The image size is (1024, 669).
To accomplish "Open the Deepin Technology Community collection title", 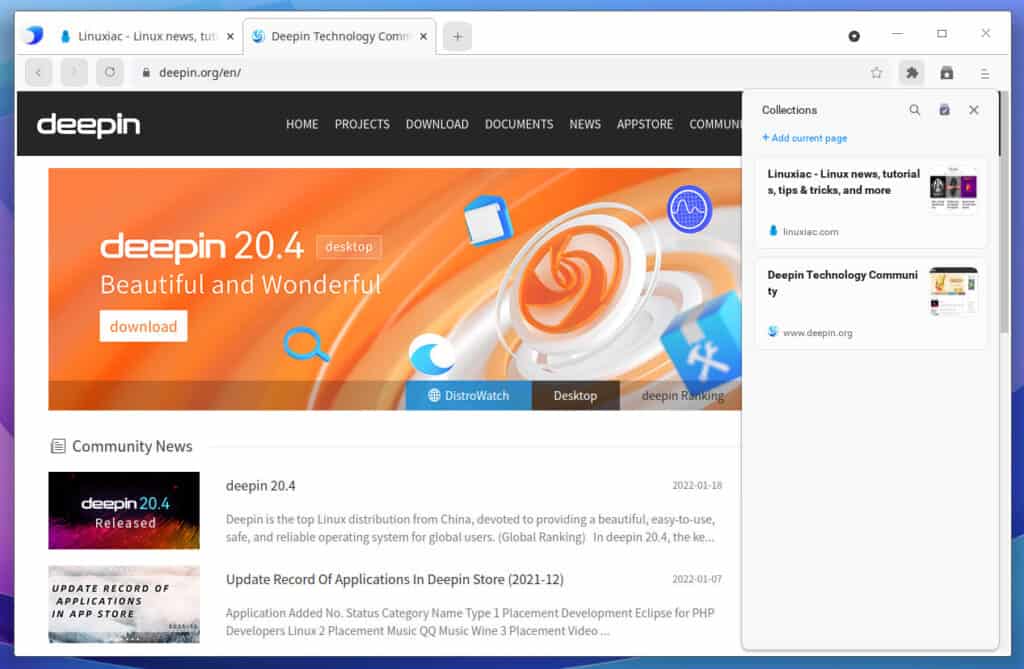I will point(842,282).
